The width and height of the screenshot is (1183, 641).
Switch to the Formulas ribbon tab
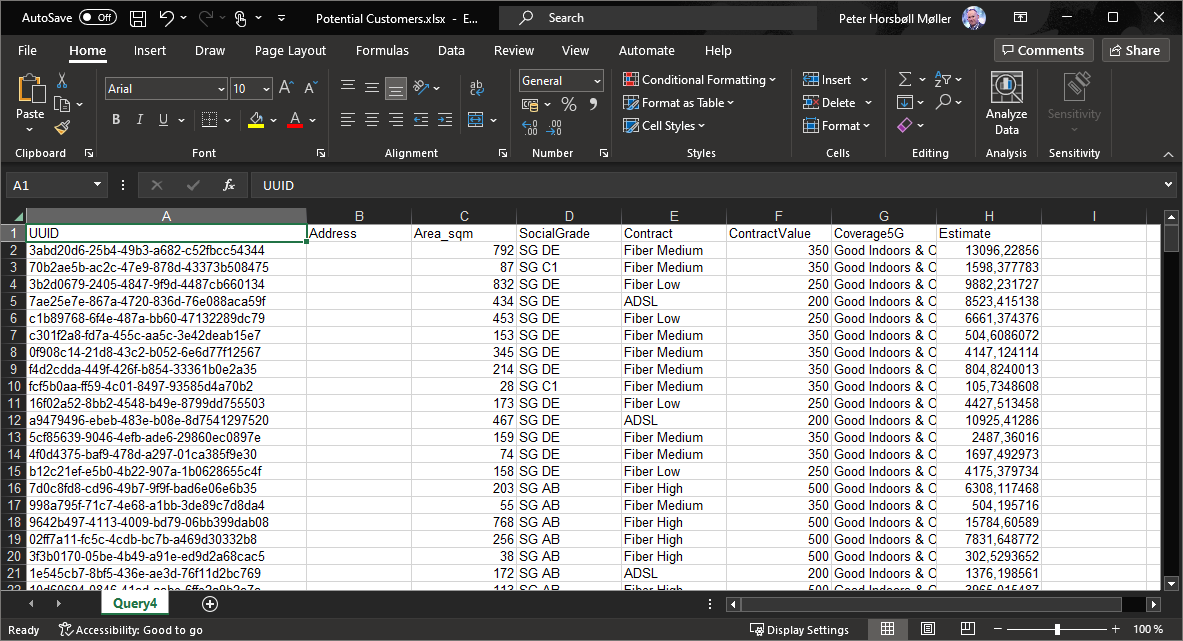pos(382,50)
